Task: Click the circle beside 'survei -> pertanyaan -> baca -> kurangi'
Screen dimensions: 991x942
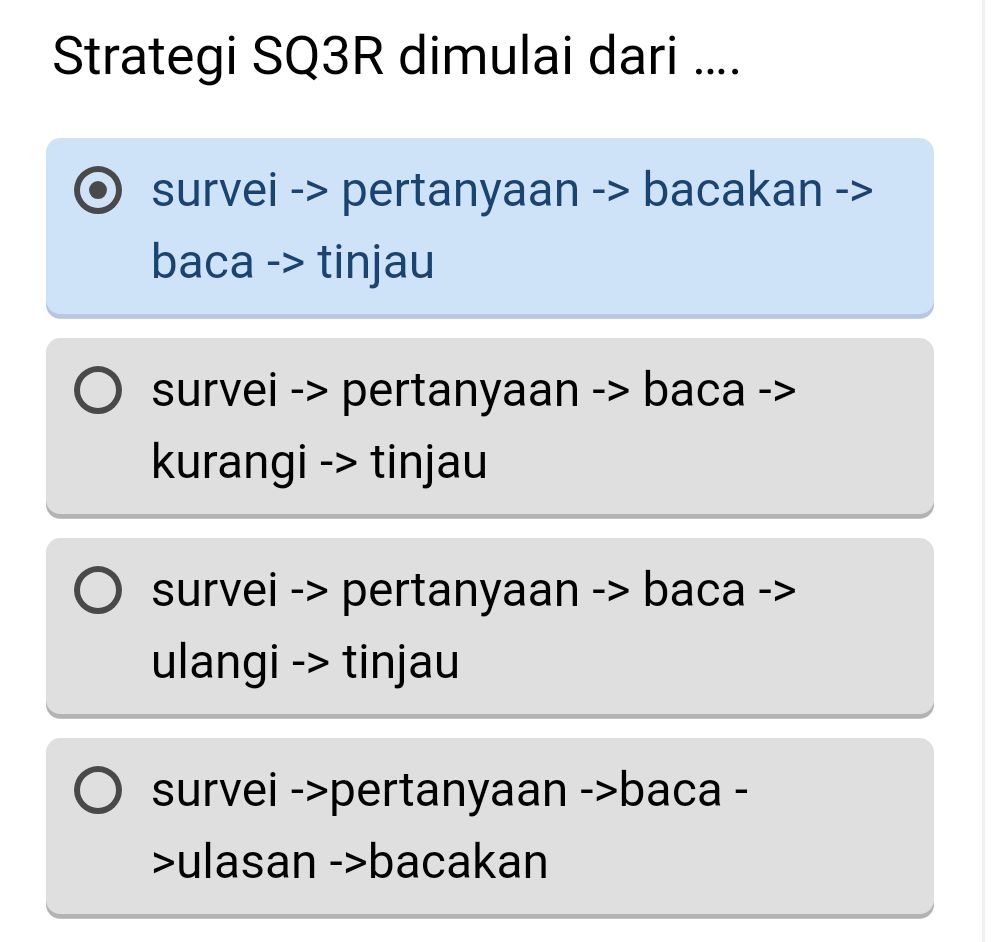Action: [x=97, y=390]
